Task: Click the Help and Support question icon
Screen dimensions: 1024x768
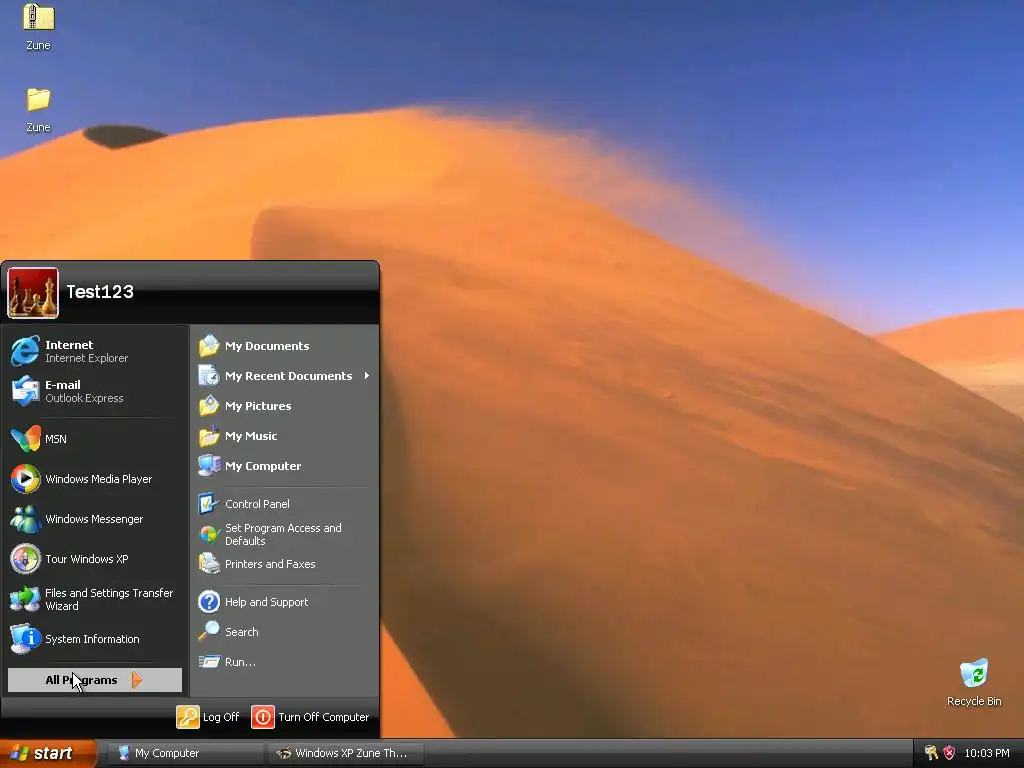Action: pyautogui.click(x=209, y=601)
